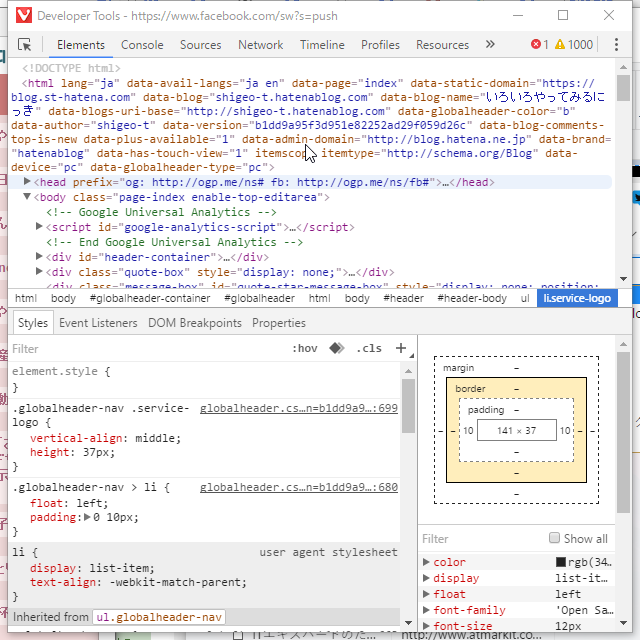Select the DOCTYPE html line

pyautogui.click(x=71, y=68)
